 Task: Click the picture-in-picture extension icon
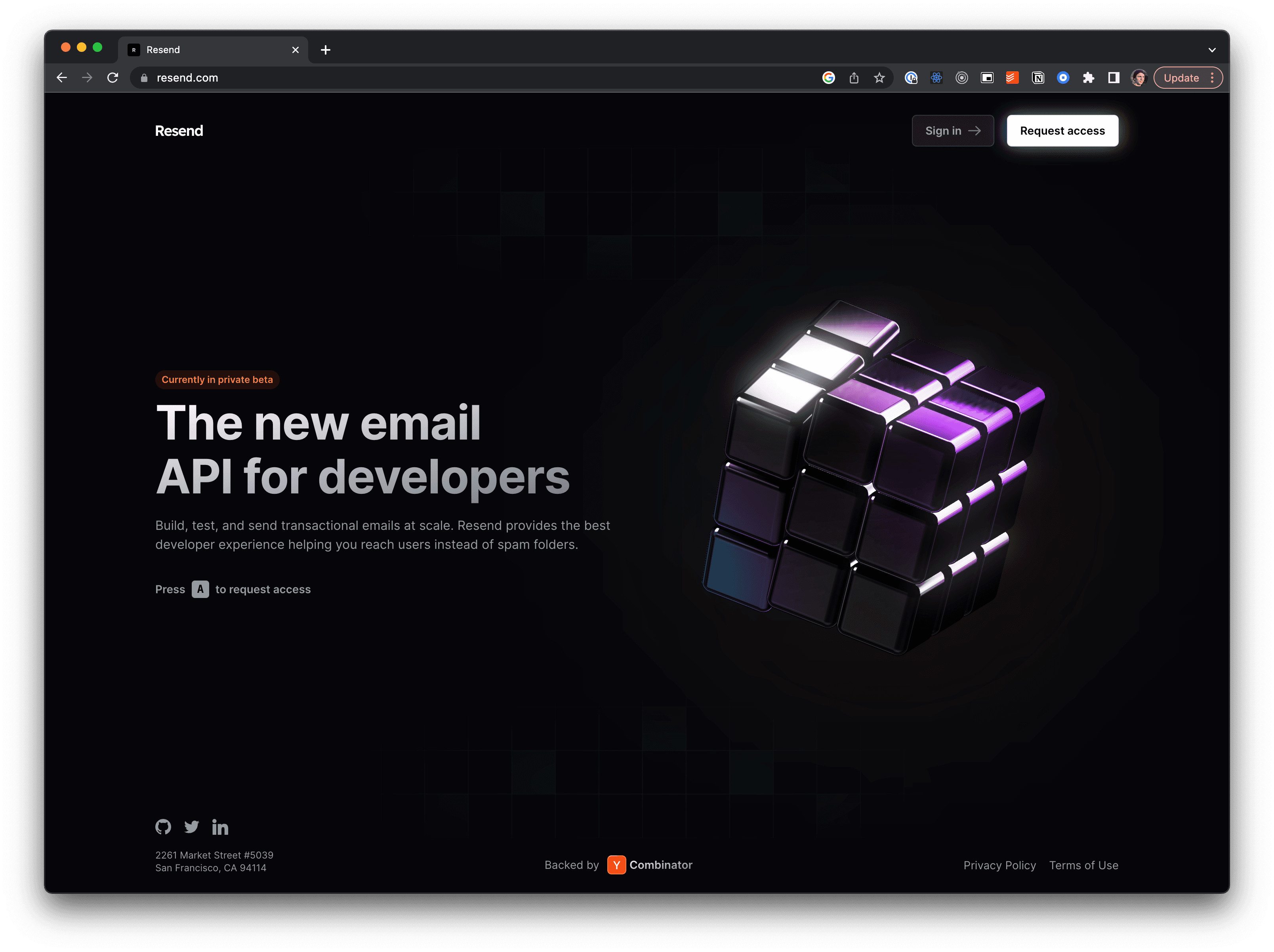point(987,78)
